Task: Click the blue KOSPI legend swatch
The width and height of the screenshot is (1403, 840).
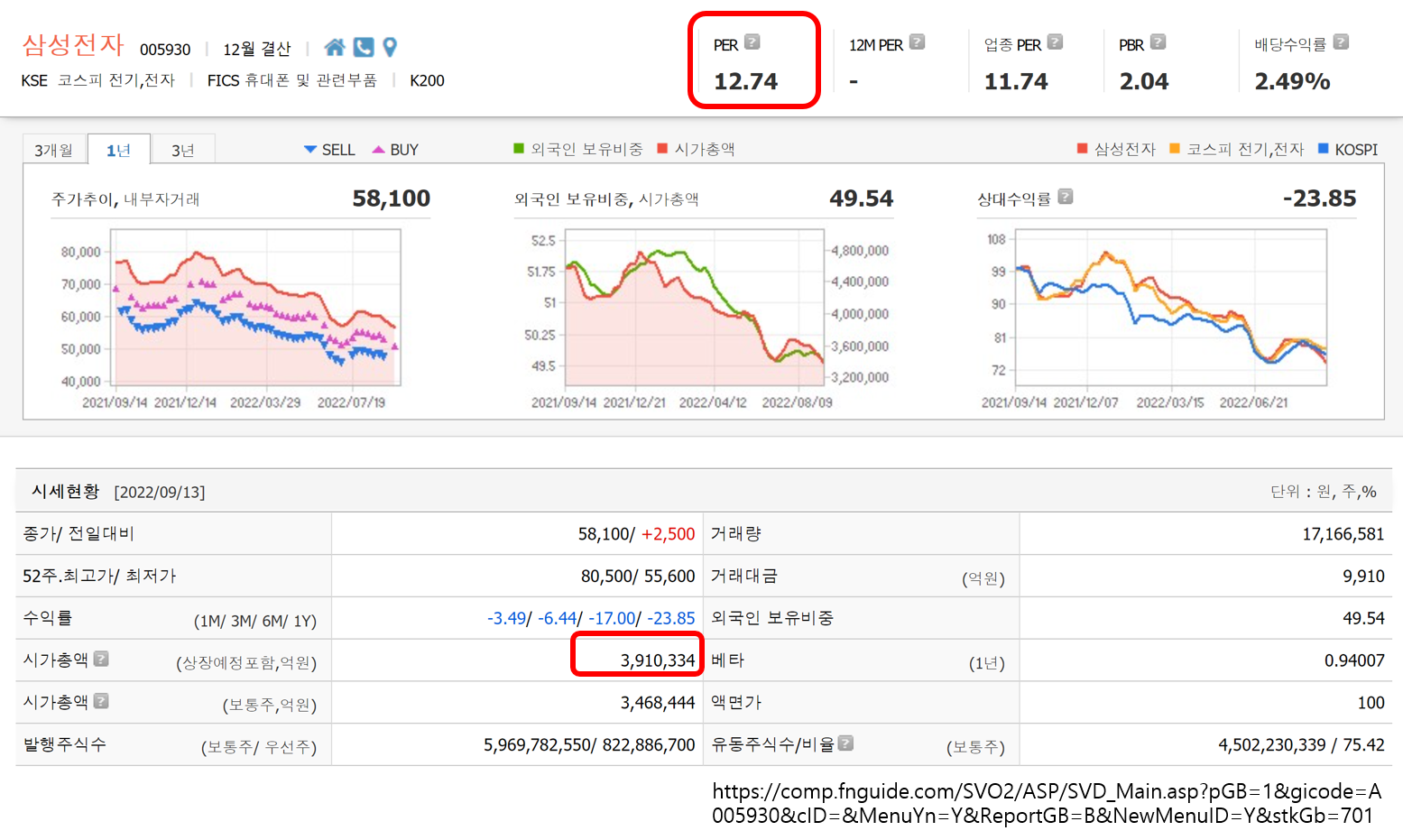Action: coord(1324,148)
